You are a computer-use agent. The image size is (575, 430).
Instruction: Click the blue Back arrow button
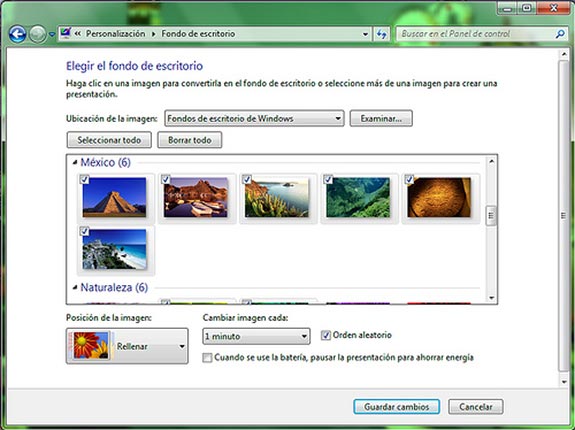coord(18,34)
